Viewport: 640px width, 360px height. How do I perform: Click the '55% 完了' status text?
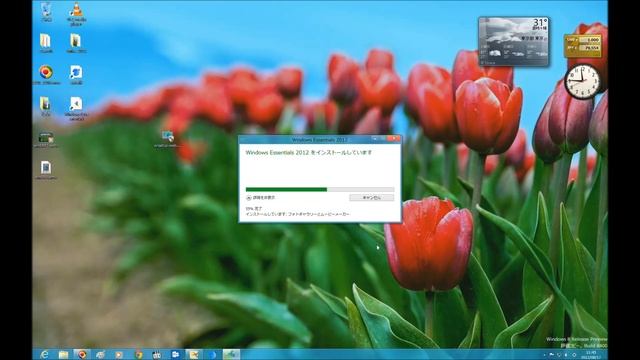point(253,208)
